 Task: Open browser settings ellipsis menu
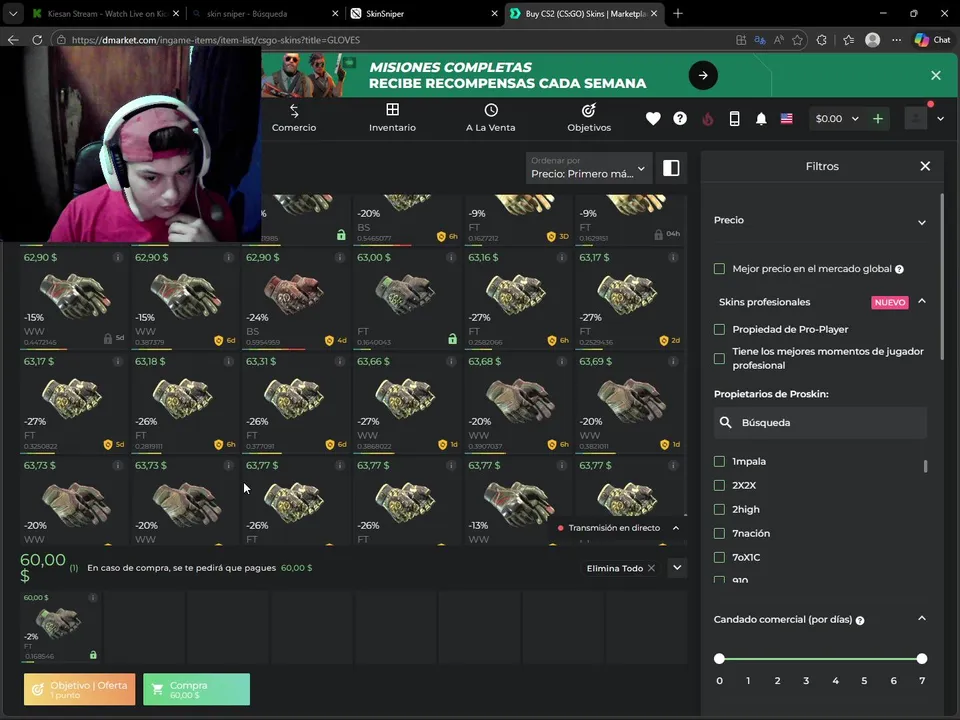tap(896, 40)
